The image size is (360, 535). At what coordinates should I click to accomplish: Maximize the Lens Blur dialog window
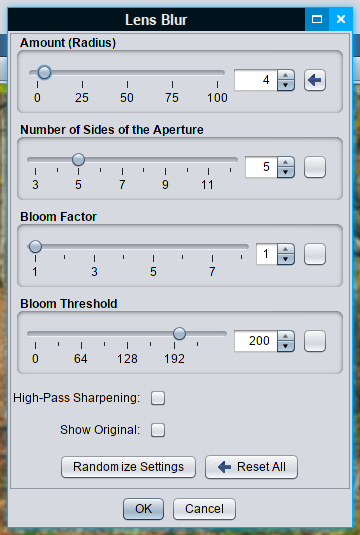pos(317,19)
